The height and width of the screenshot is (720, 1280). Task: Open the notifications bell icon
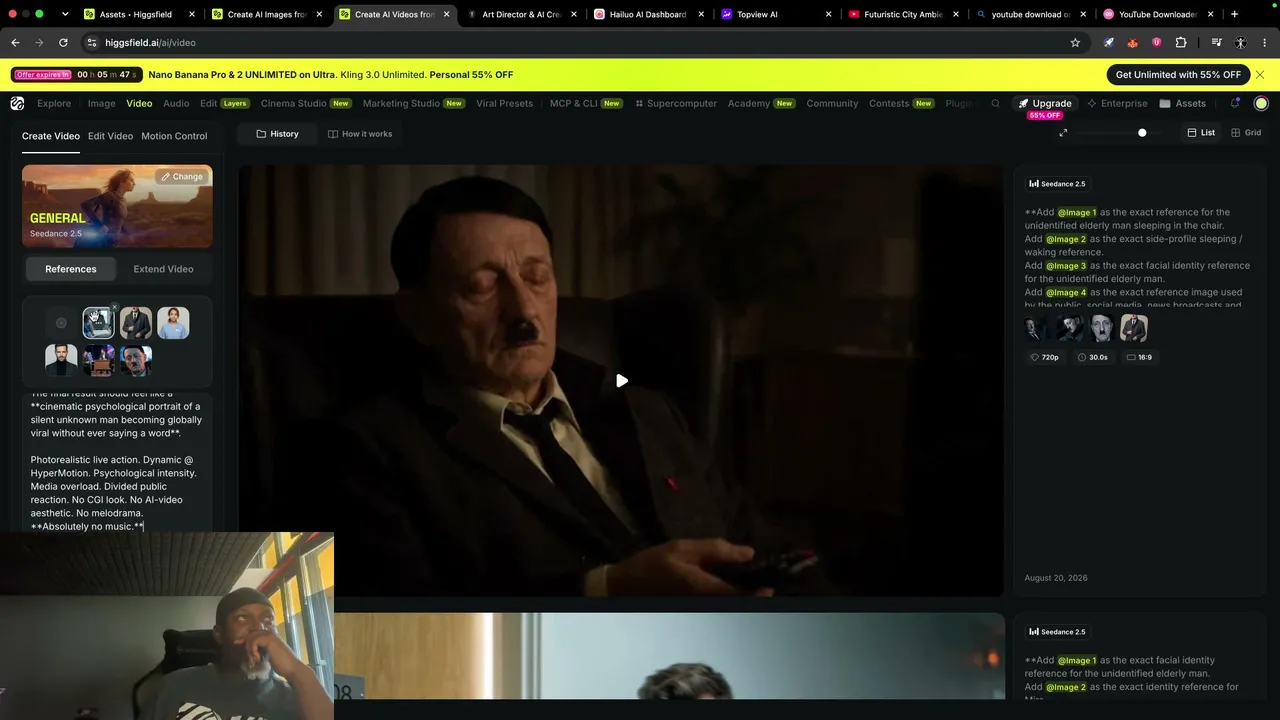click(1235, 103)
